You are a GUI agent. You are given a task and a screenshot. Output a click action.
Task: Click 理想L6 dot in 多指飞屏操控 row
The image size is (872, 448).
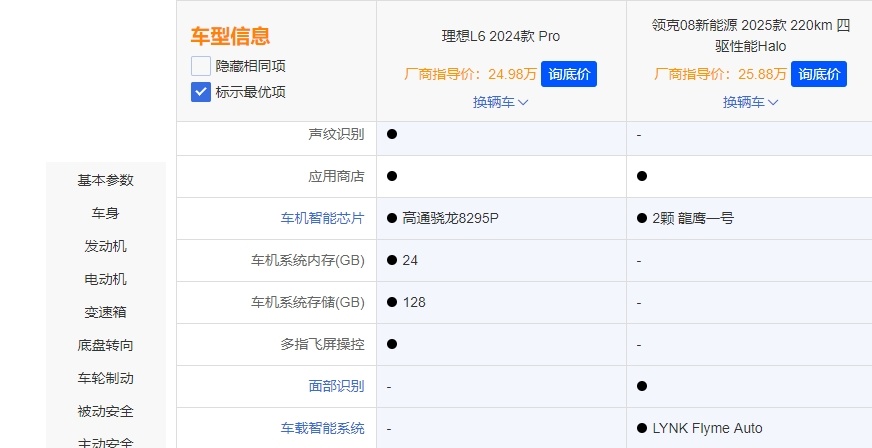[392, 344]
